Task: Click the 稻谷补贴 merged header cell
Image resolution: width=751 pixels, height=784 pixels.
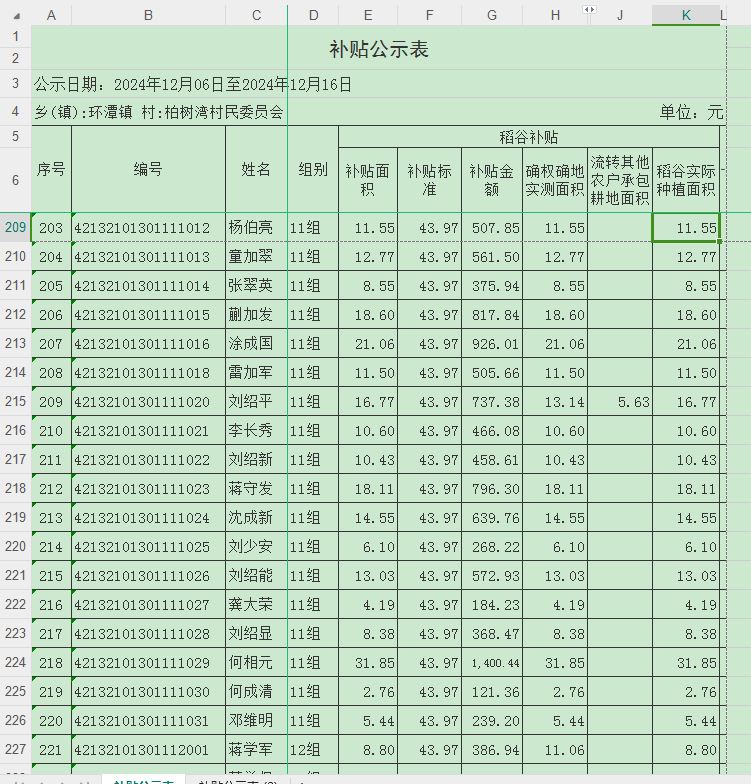Action: coord(528,137)
